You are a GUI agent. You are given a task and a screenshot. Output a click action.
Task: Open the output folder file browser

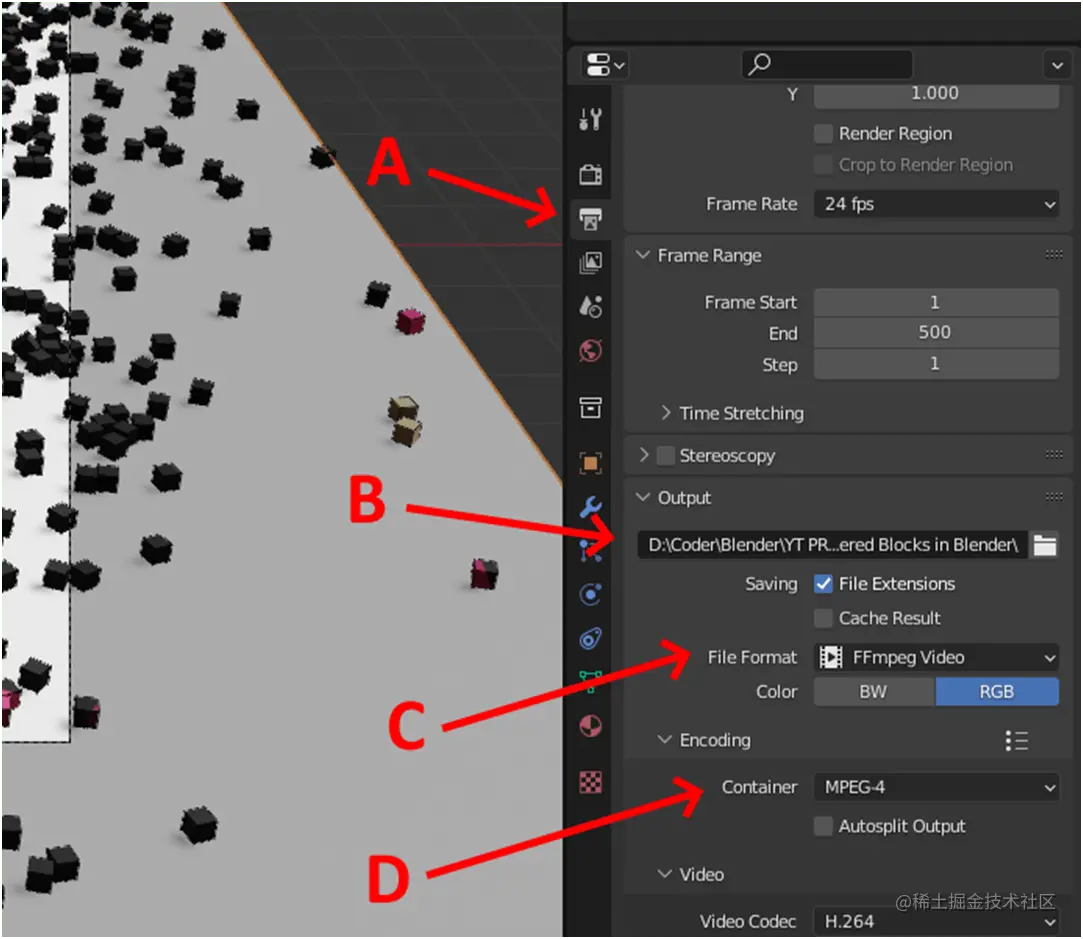pyautogui.click(x=1044, y=545)
